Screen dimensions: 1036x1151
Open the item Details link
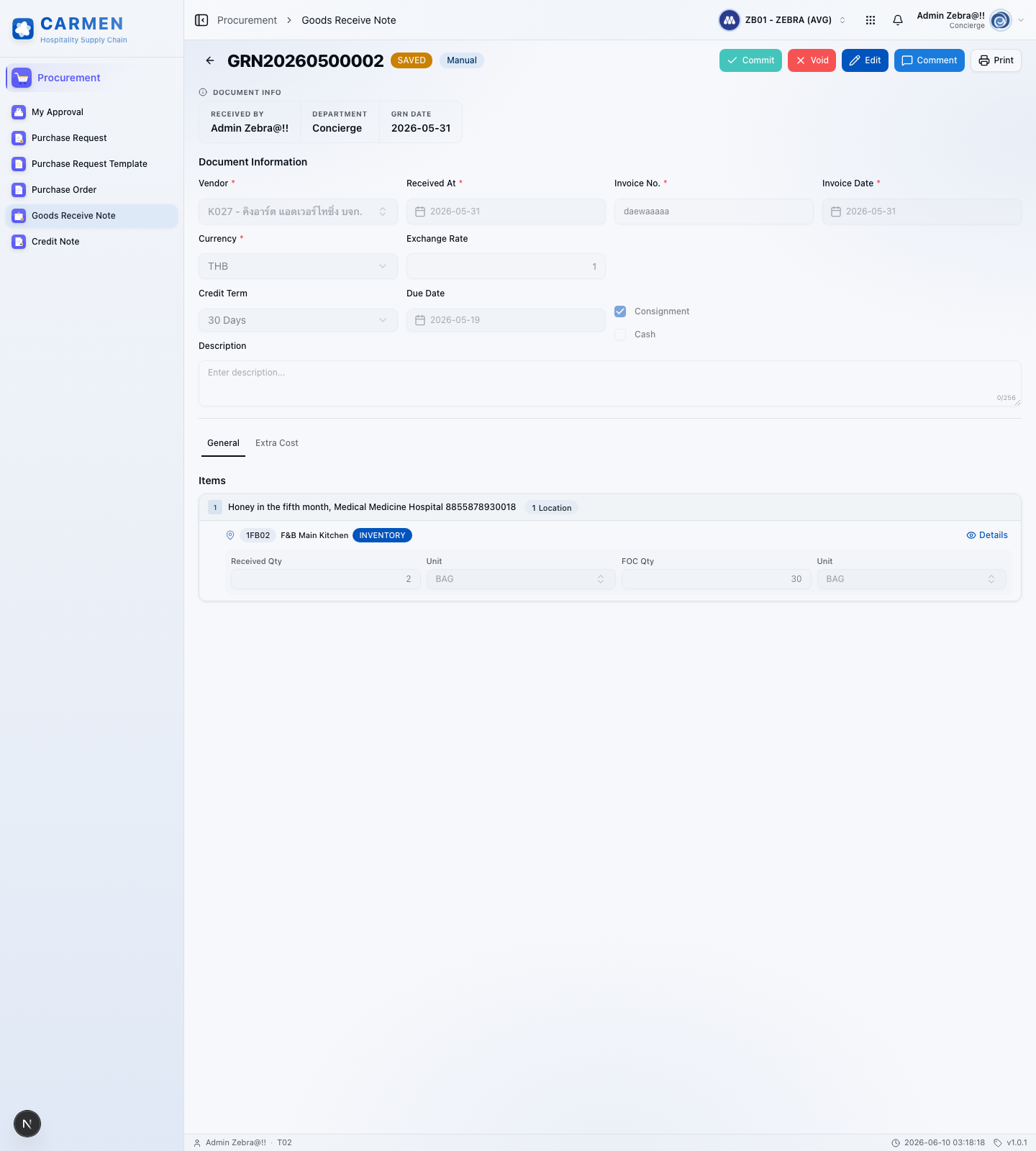pos(987,535)
